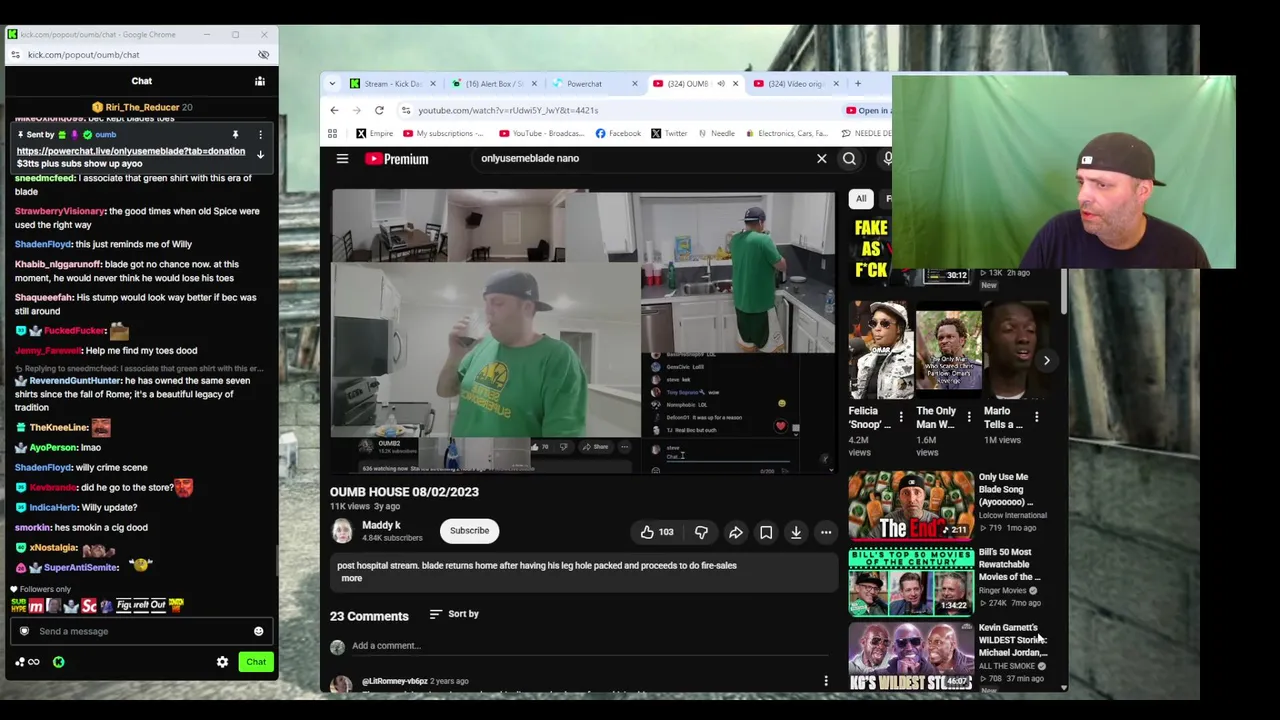The image size is (1280, 720).
Task: Close the Powerchat tab
Action: click(634, 84)
